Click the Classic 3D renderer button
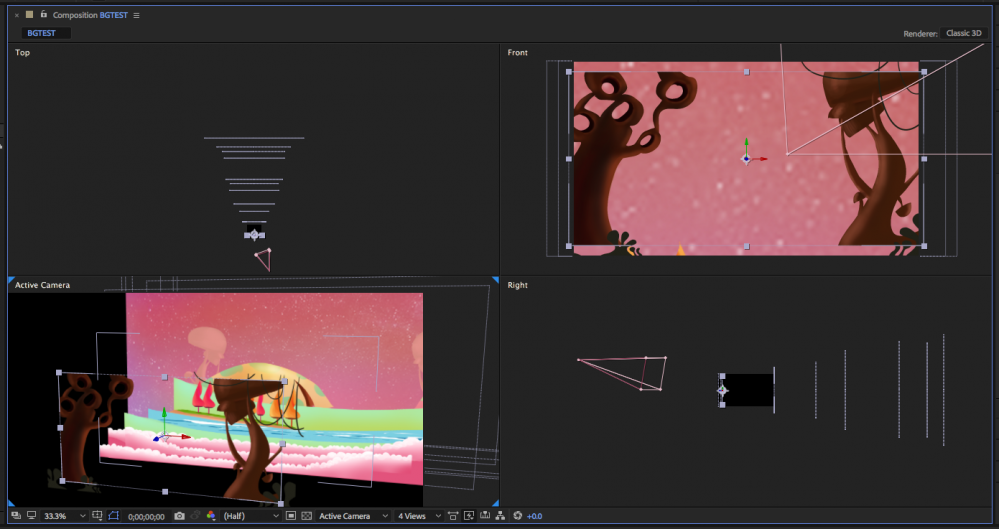This screenshot has height=529, width=999. 964,33
